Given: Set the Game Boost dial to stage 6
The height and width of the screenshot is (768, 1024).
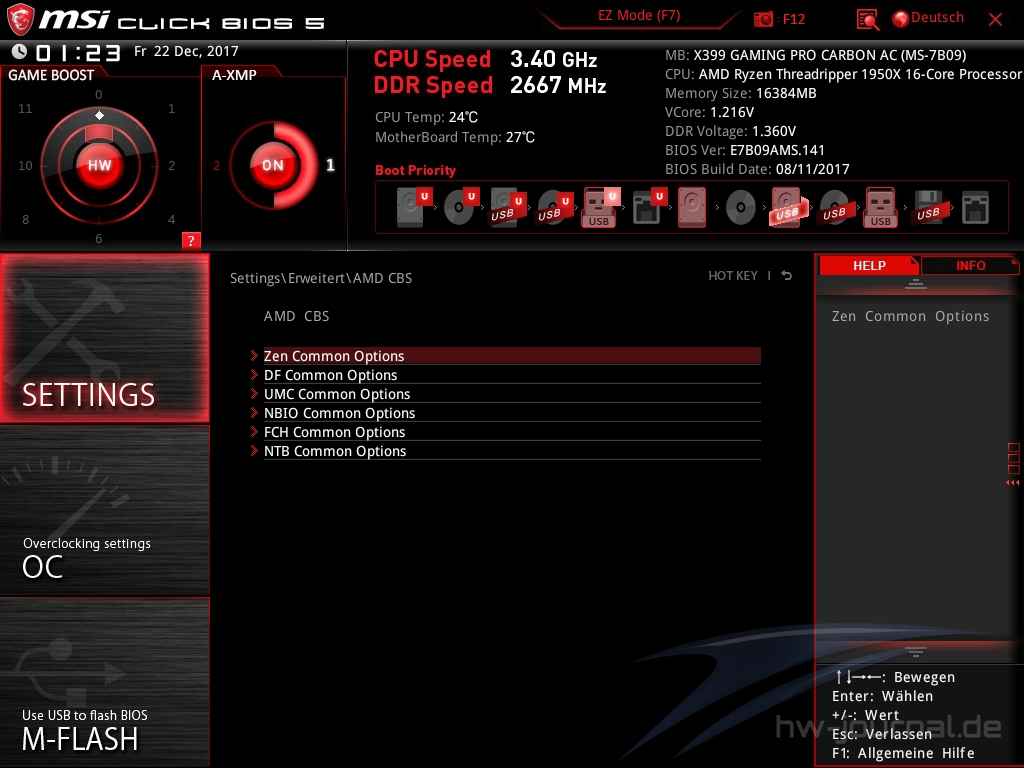Looking at the screenshot, I should point(99,238).
